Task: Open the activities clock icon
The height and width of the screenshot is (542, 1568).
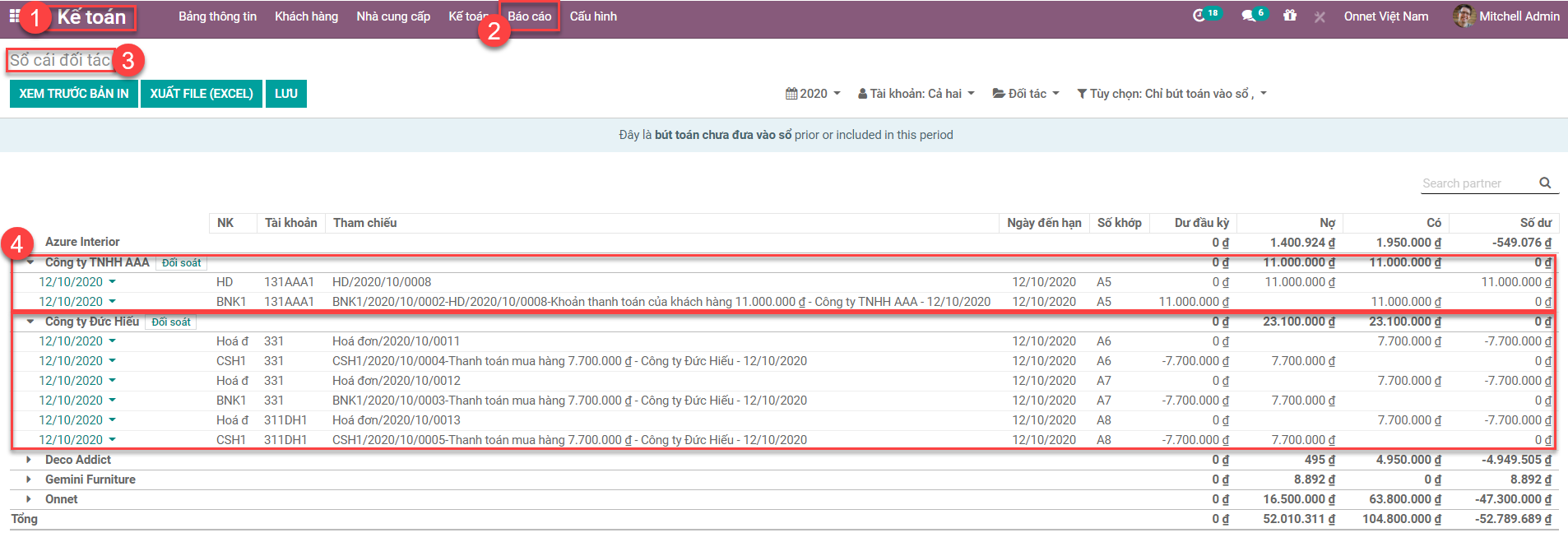Action: [1199, 16]
